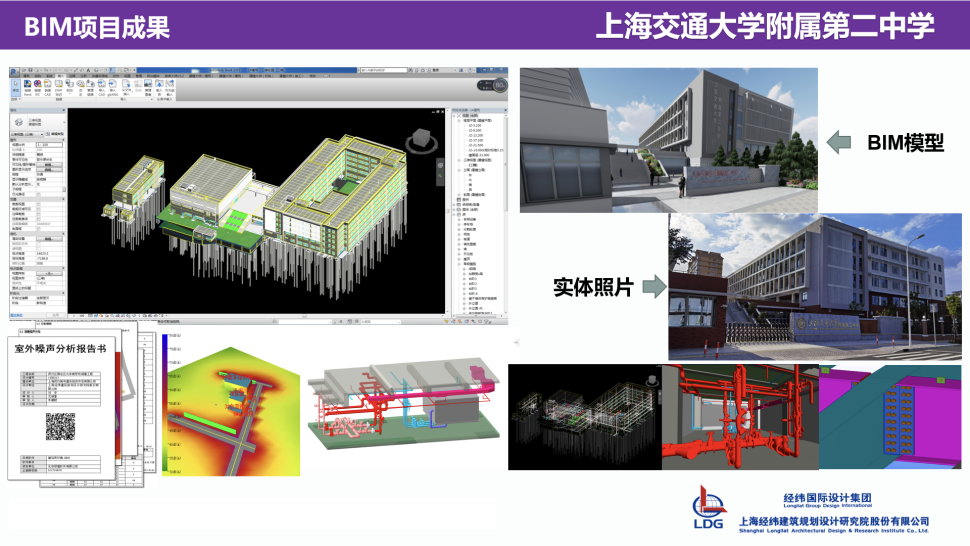Viewport: 970px width, 546px height.
Task: Open the Manage Images tool
Action: coord(148,87)
